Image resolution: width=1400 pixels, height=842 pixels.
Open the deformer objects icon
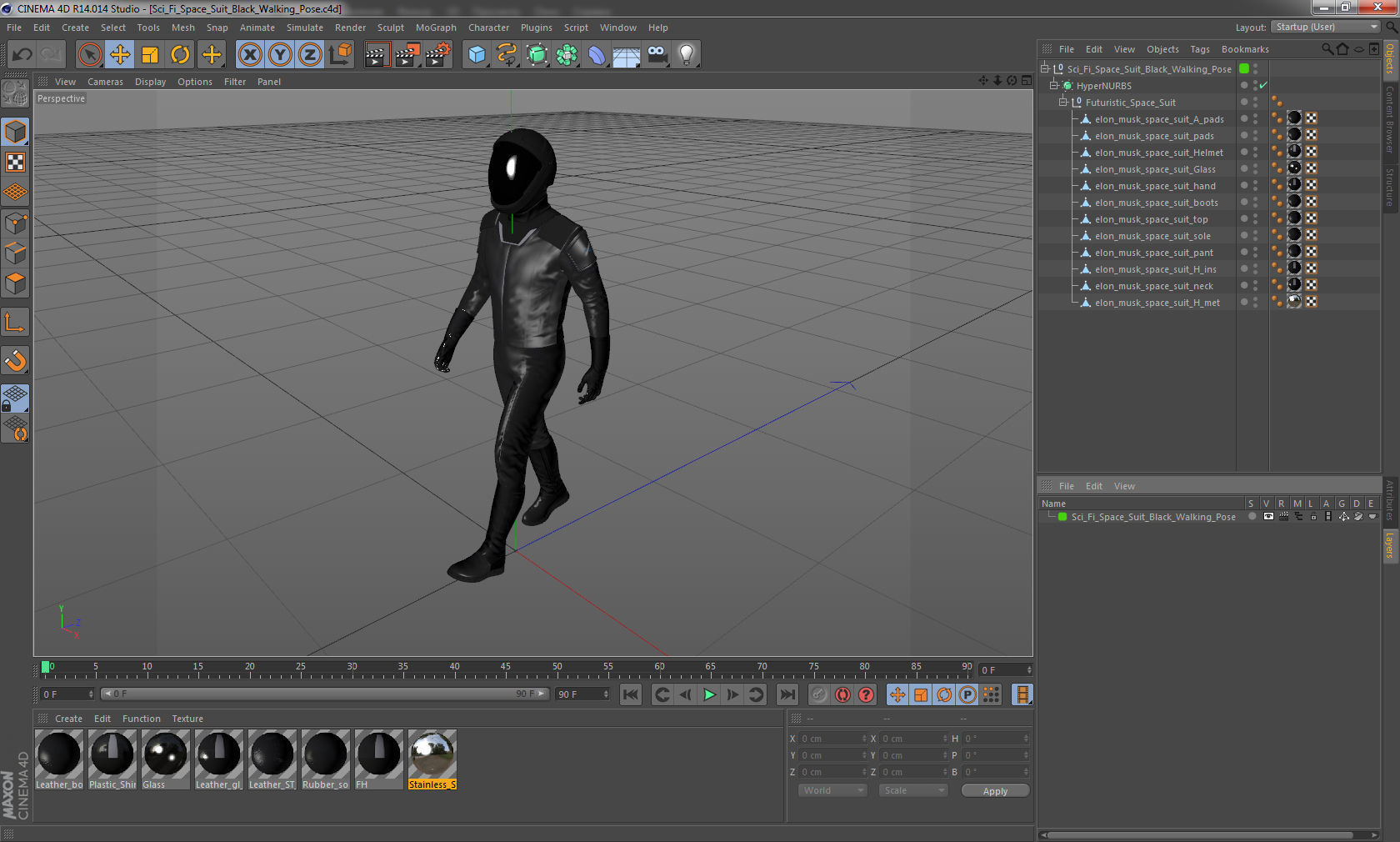coord(597,55)
